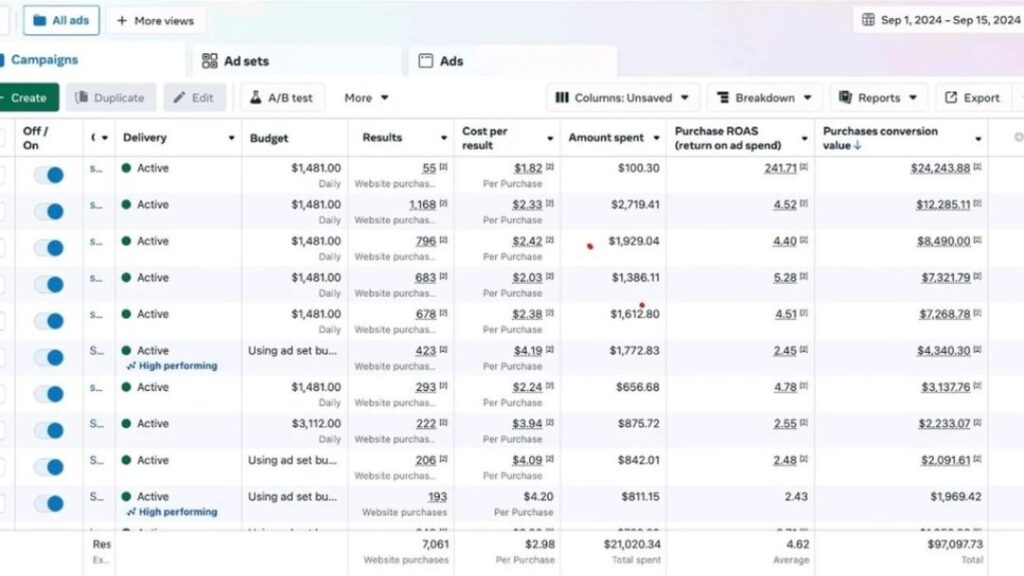Click the $3,112.00 budget cell

[x=316, y=423]
